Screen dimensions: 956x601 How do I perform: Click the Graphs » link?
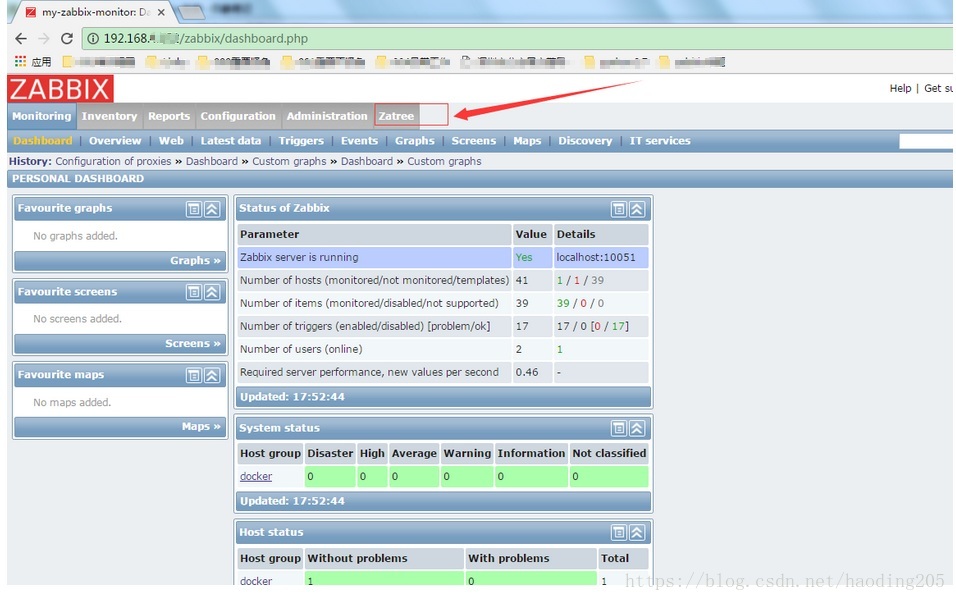point(195,260)
